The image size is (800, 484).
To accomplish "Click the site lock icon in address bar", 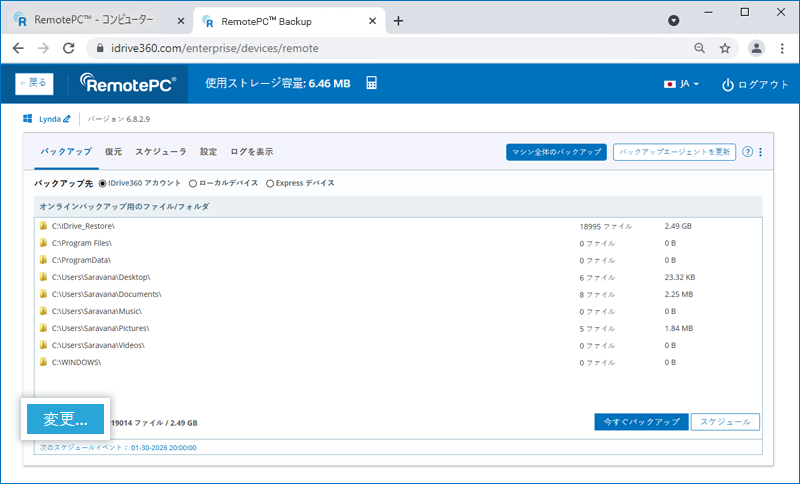I will (x=100, y=48).
